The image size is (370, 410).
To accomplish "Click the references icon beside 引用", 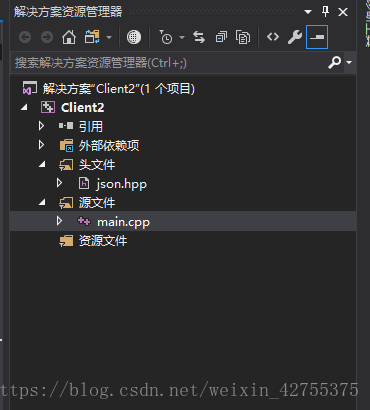I will pyautogui.click(x=66, y=126).
